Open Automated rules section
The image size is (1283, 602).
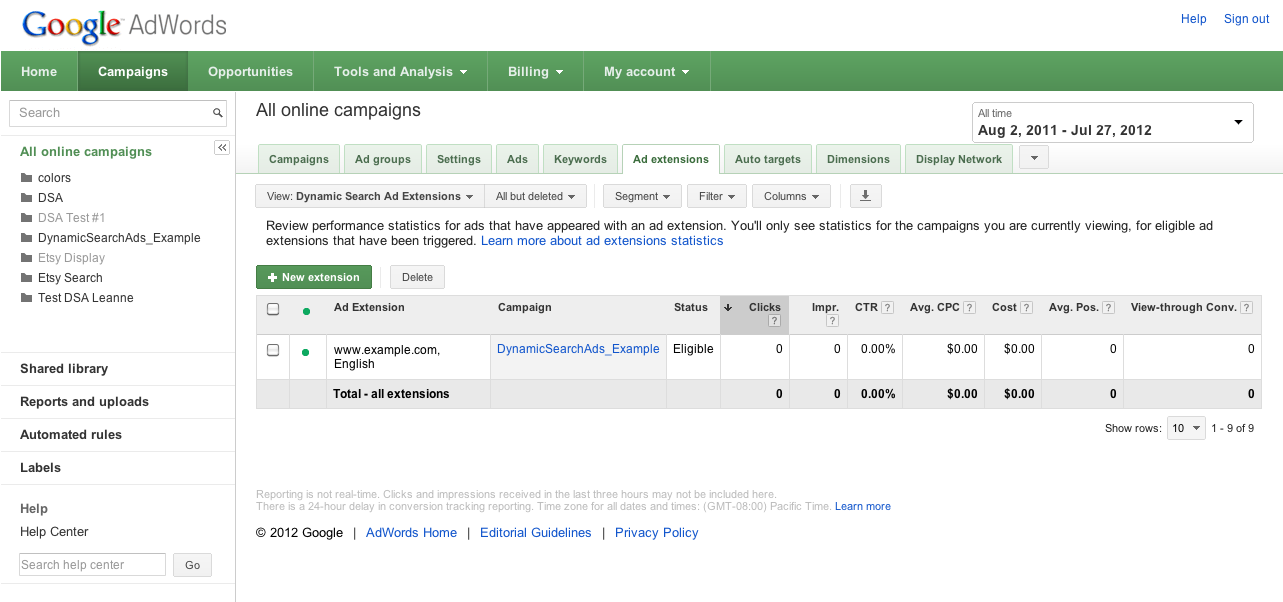point(71,435)
